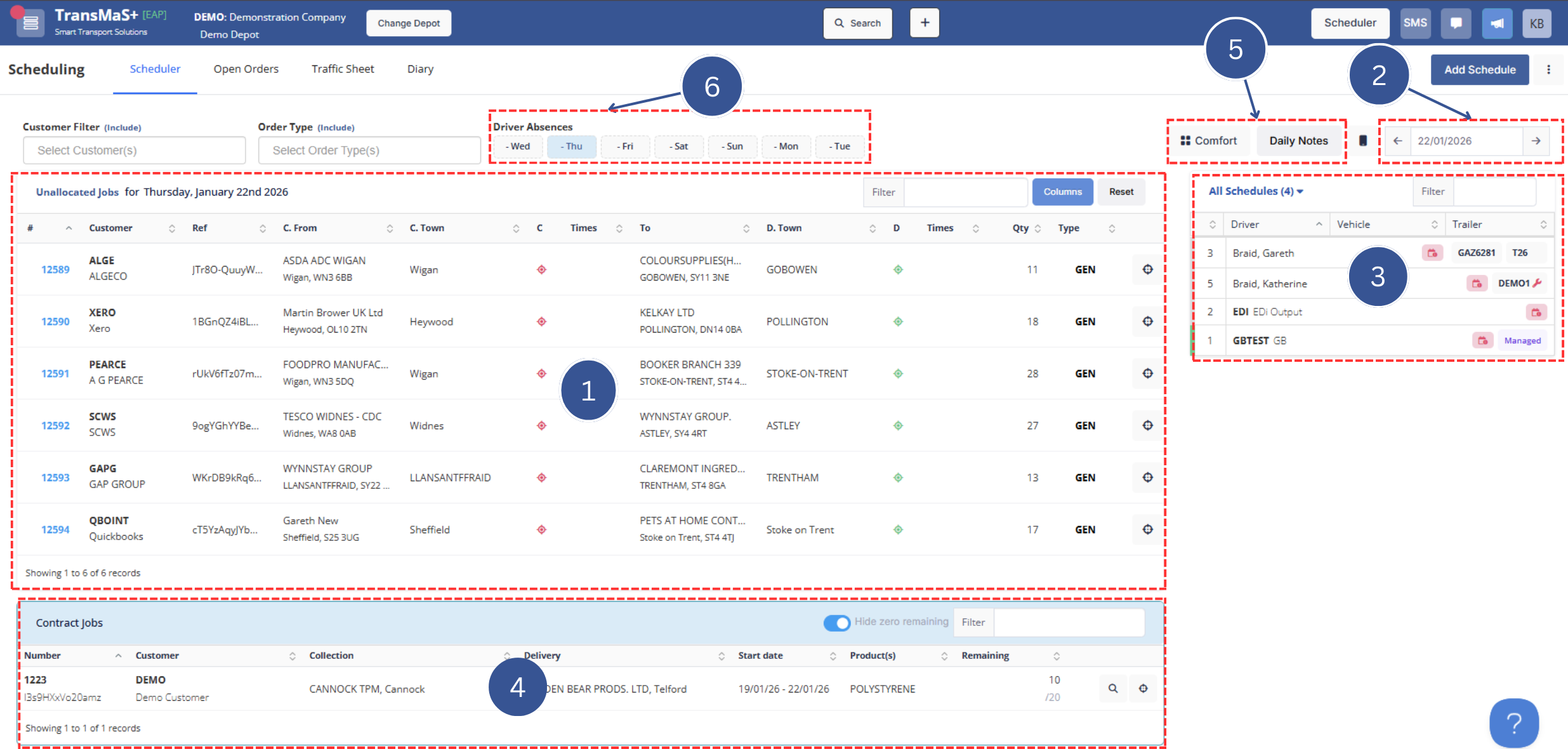Expand the All Schedules (4) dropdown
The height and width of the screenshot is (749, 1568).
(x=1255, y=191)
